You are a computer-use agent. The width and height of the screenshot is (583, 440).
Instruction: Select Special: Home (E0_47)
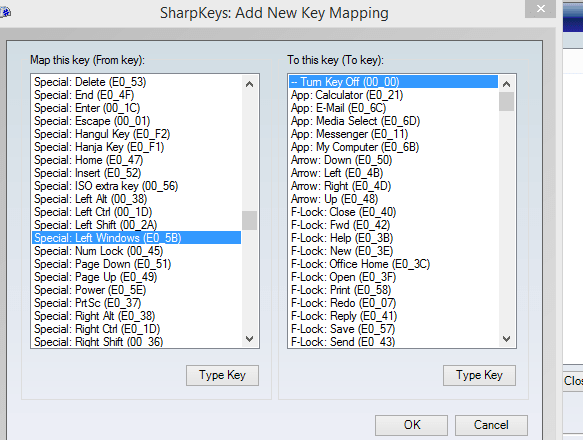pyautogui.click(x=136, y=160)
